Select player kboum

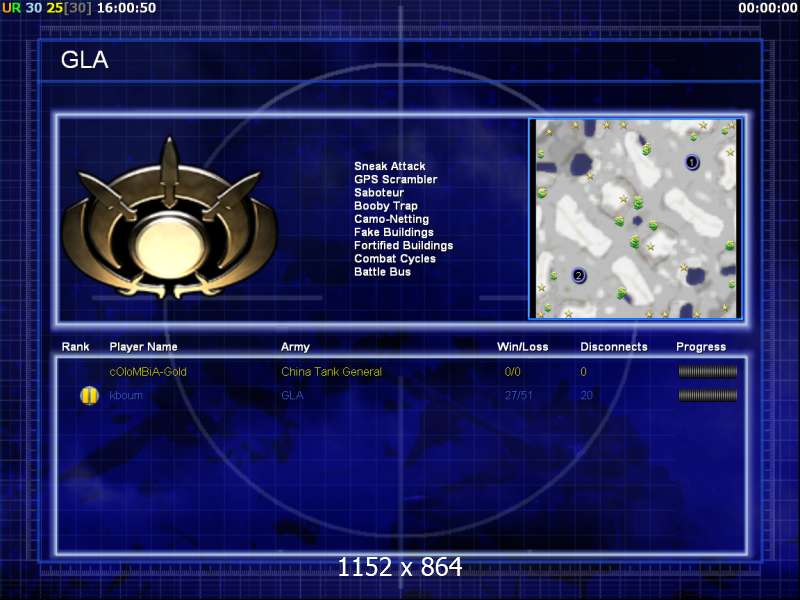pos(126,395)
